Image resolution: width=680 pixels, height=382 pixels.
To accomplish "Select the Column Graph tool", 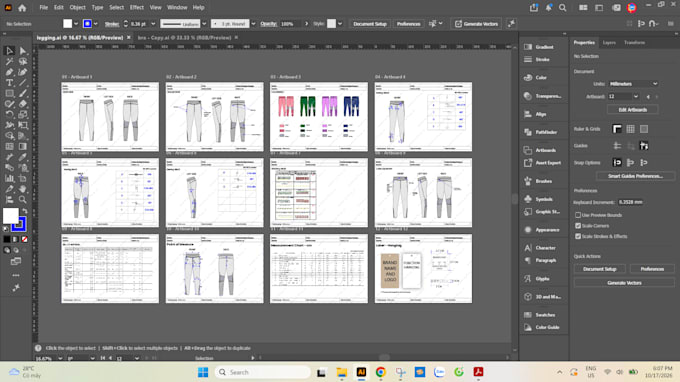I will pos(9,178).
